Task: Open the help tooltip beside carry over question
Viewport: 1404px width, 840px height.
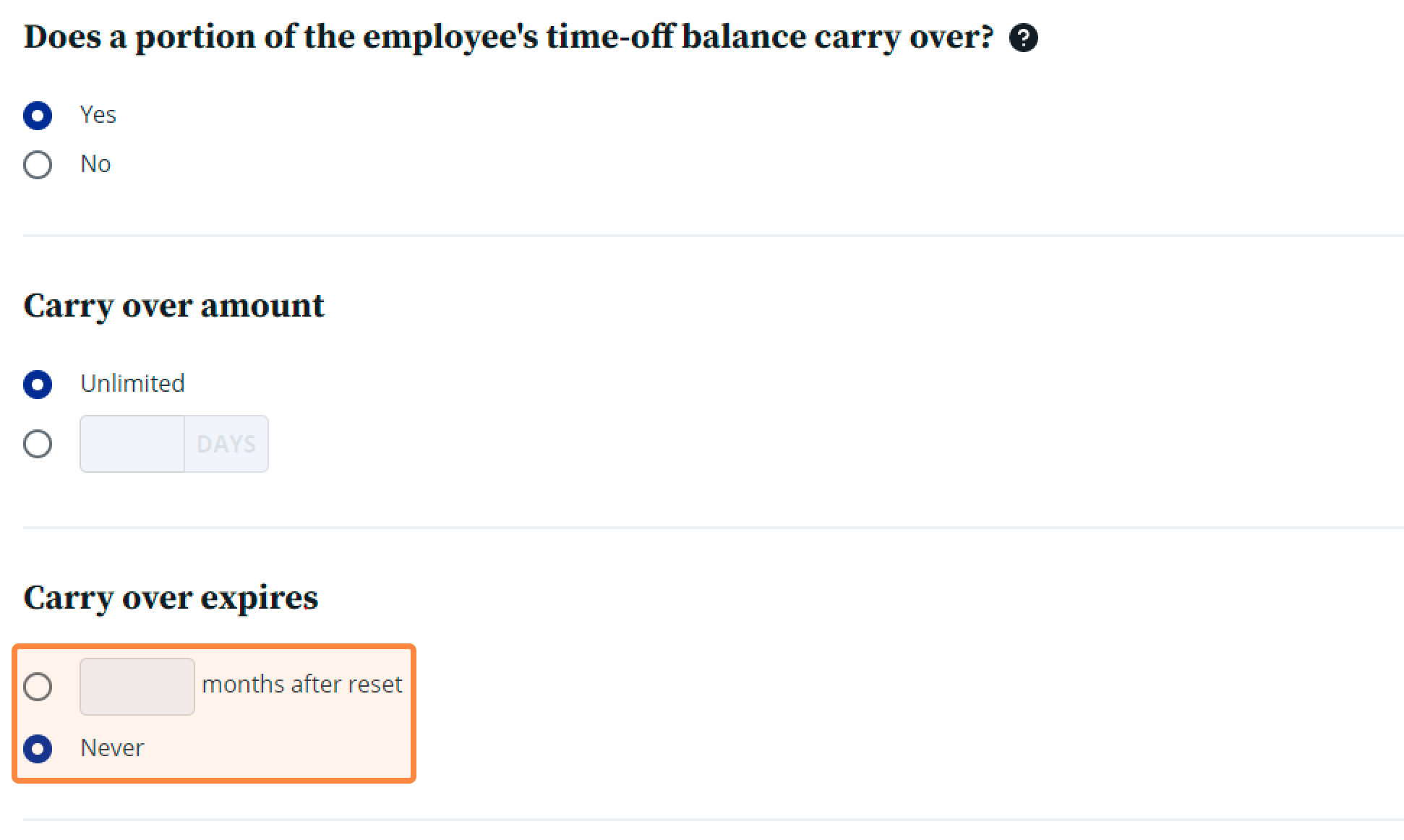Action: click(1023, 38)
